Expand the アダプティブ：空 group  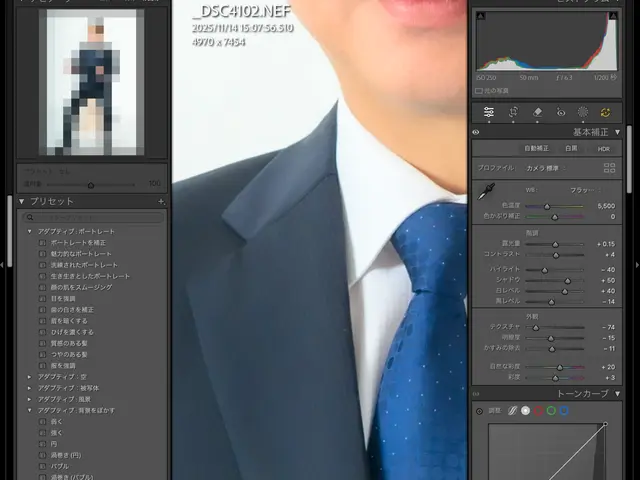[x=29, y=377]
